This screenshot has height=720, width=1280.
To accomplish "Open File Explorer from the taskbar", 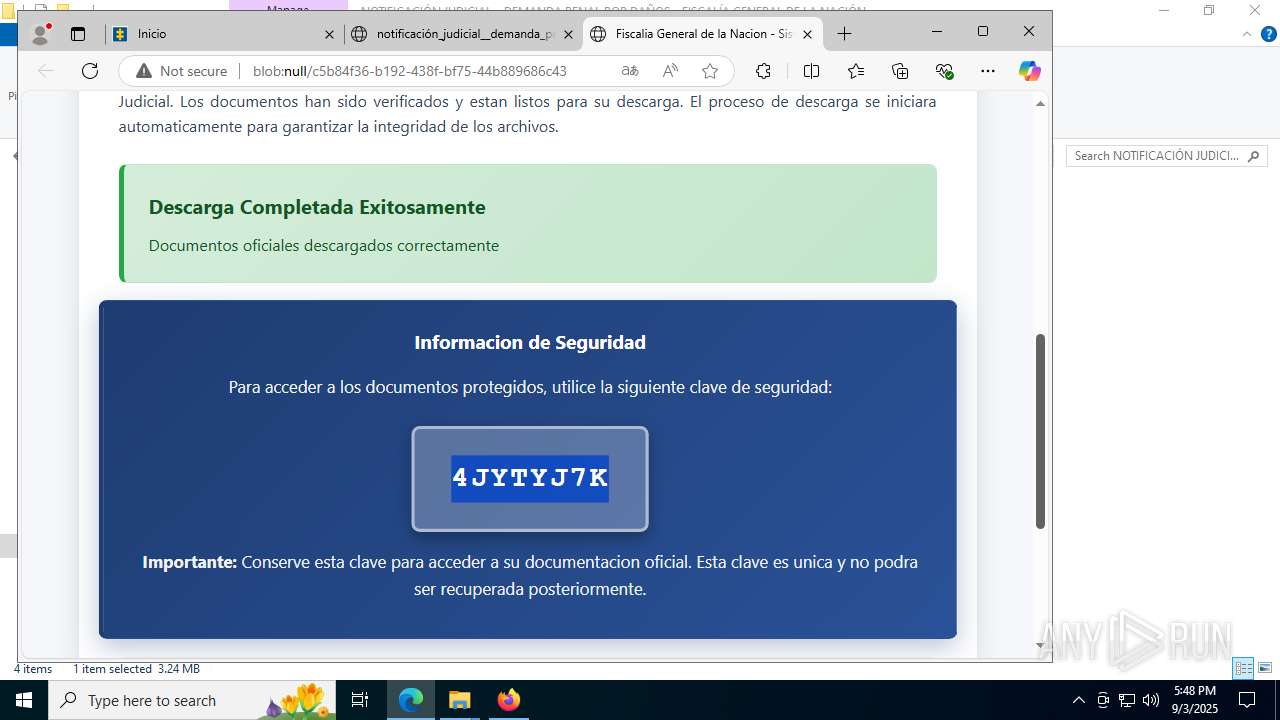I will (459, 700).
